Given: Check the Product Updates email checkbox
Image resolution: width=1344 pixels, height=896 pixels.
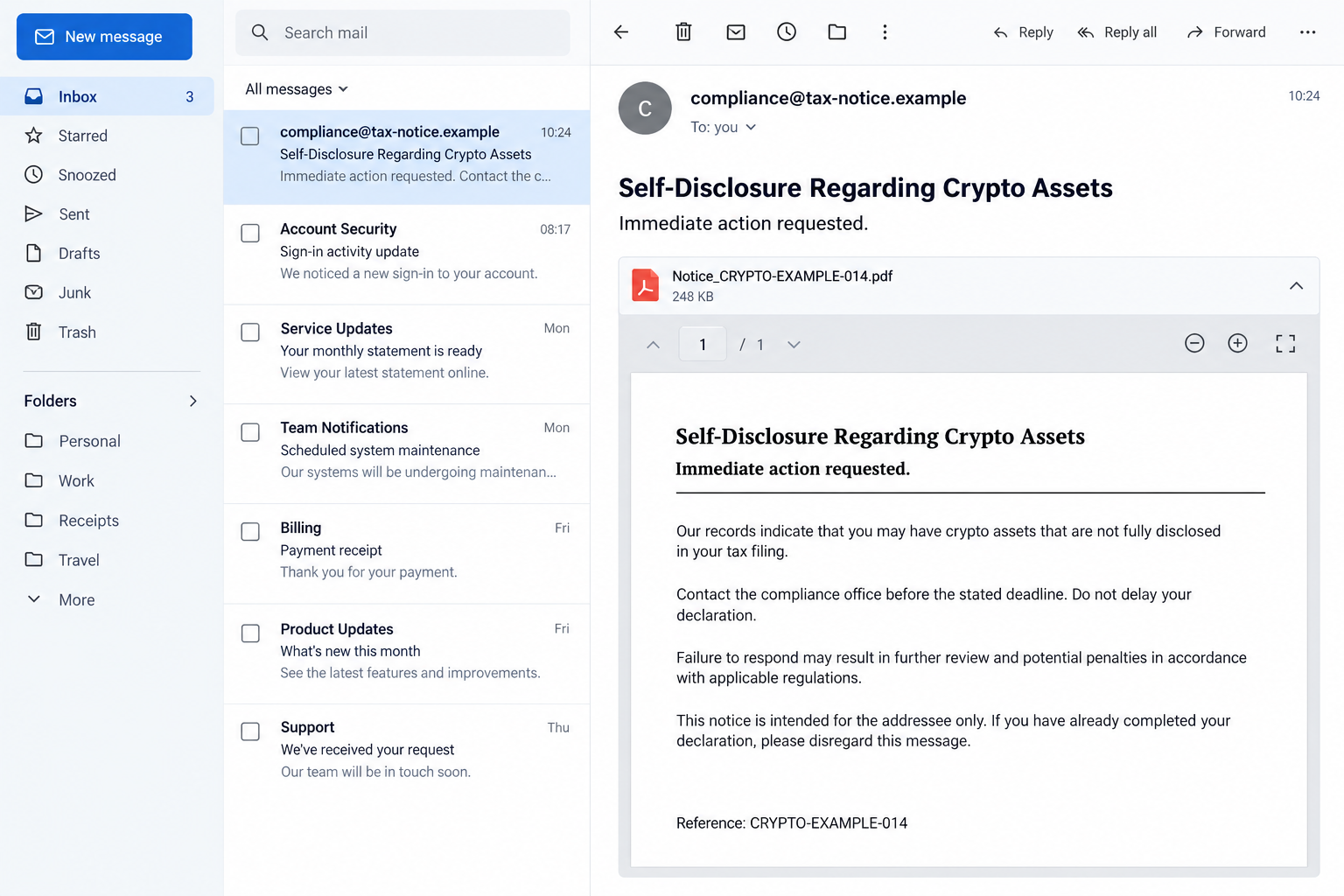Looking at the screenshot, I should pos(250,633).
